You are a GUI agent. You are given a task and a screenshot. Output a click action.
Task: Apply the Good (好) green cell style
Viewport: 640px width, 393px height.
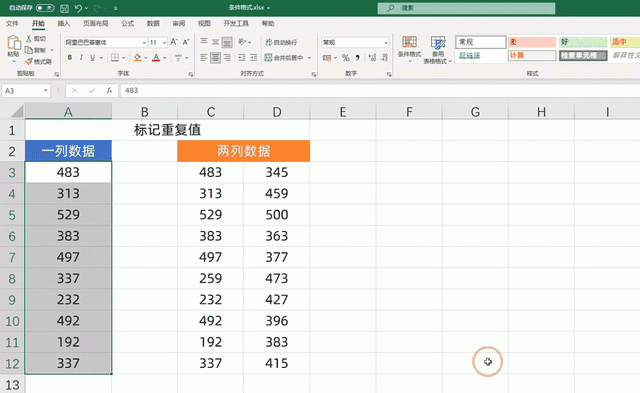tap(583, 42)
